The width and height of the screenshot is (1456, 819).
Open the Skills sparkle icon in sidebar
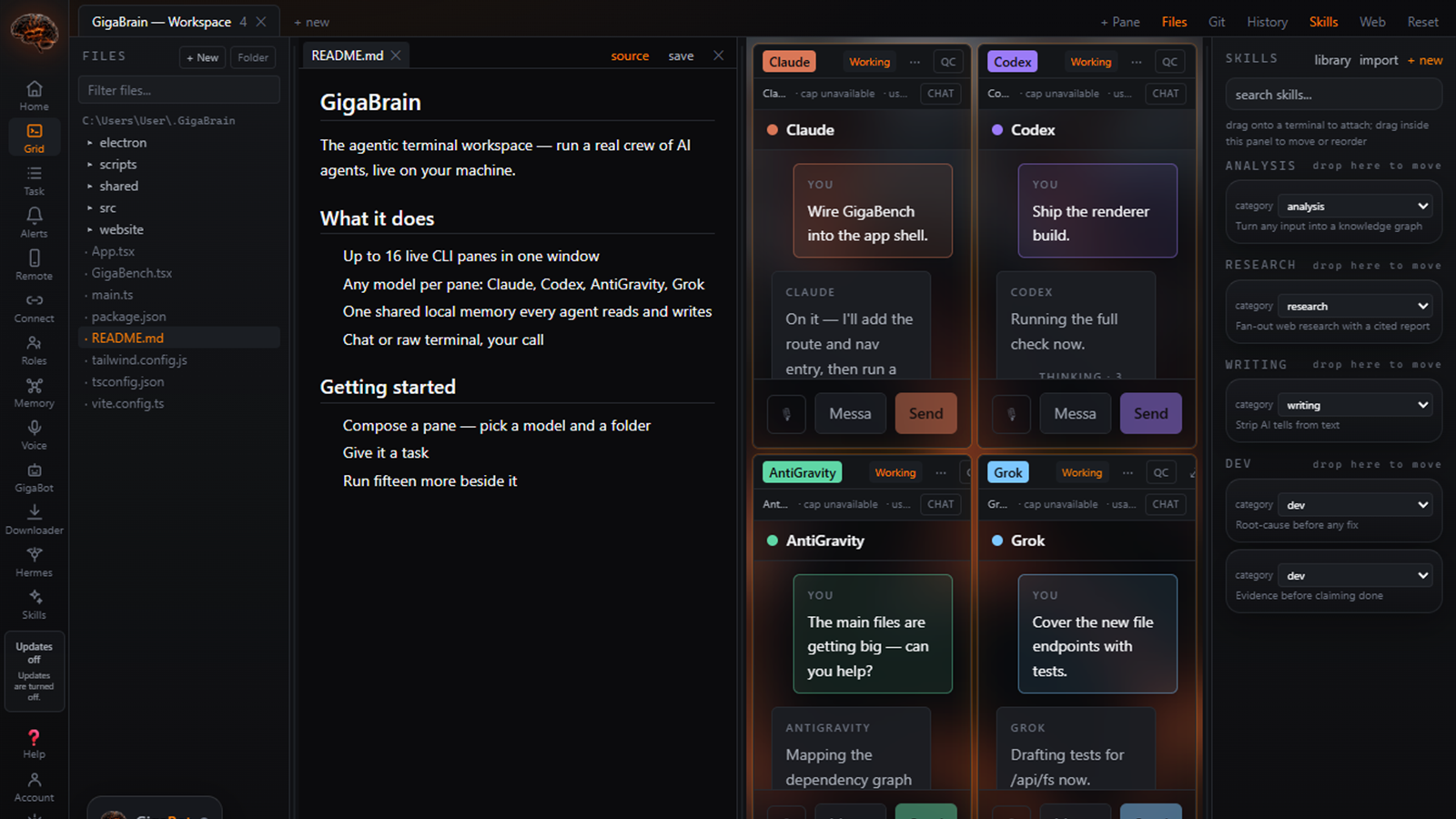[34, 603]
